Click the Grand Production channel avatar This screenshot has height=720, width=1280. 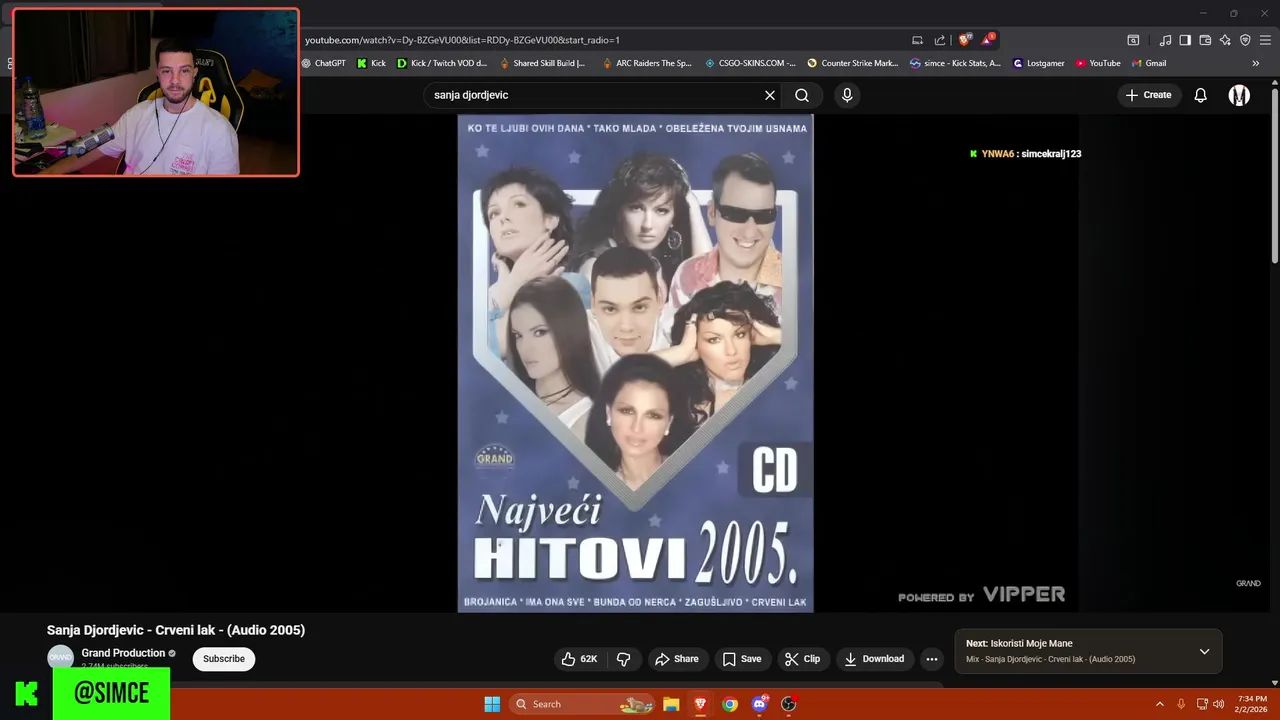tap(61, 657)
